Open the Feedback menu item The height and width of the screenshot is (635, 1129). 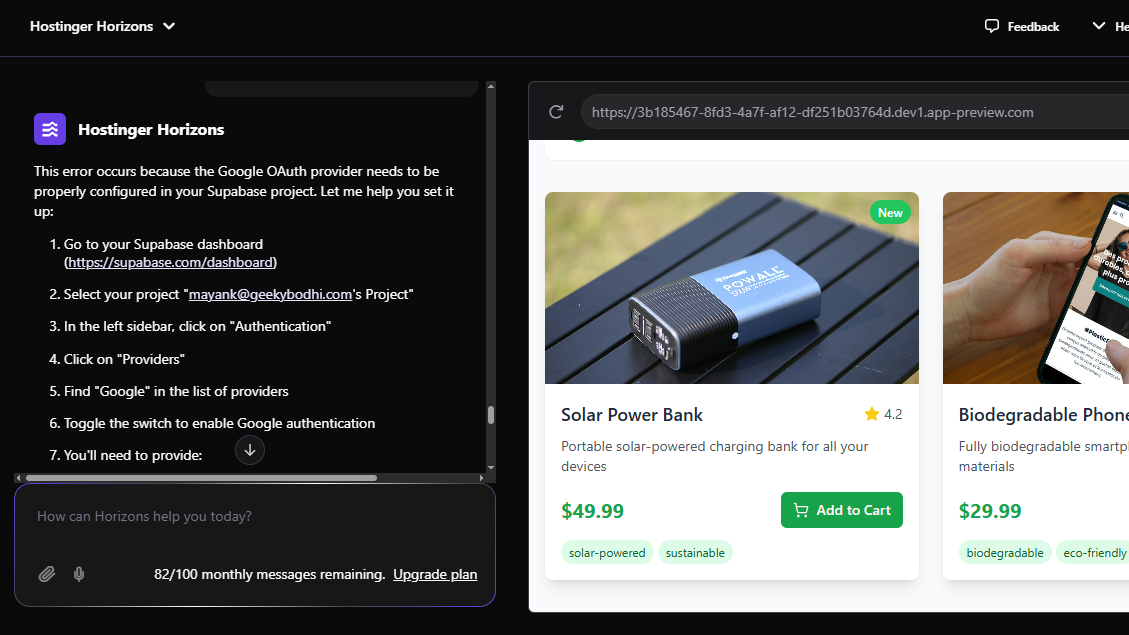(1022, 26)
